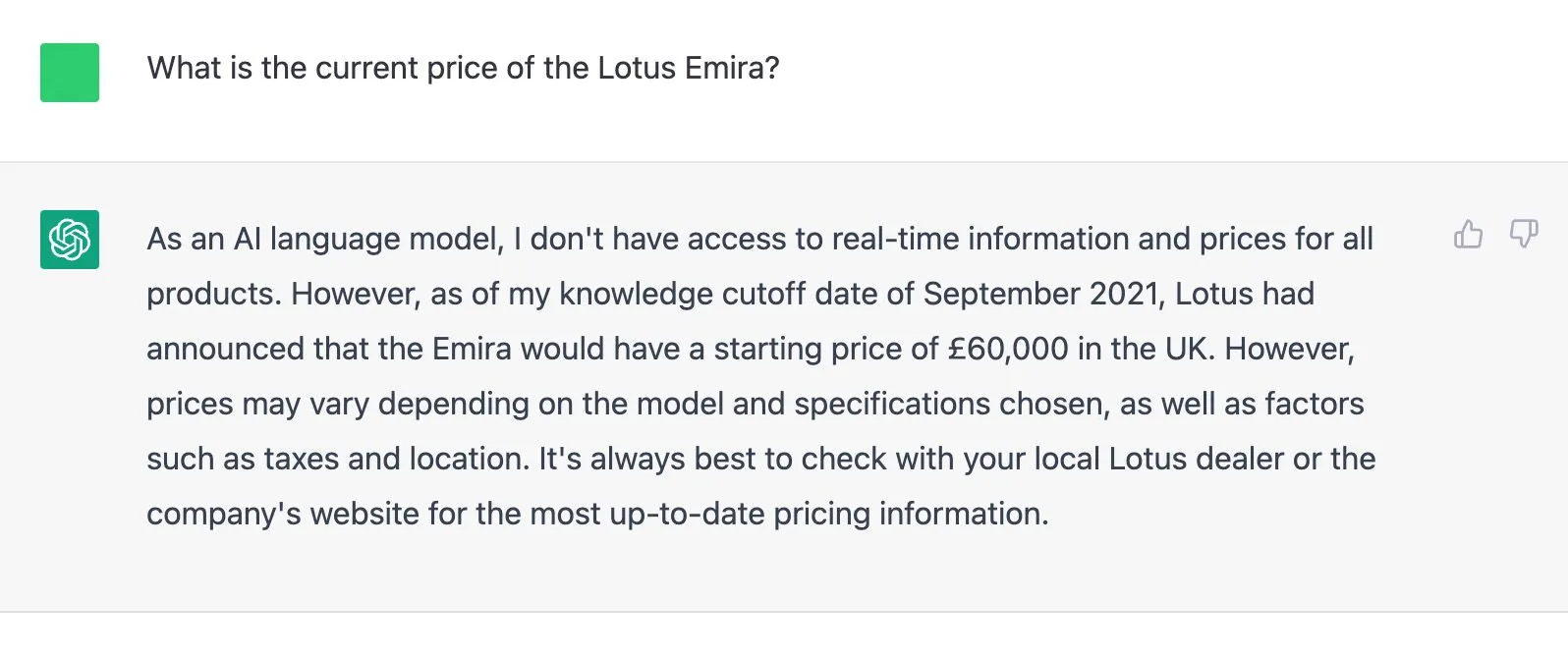
Task: Click the thumbs down icon
Action: (1523, 235)
